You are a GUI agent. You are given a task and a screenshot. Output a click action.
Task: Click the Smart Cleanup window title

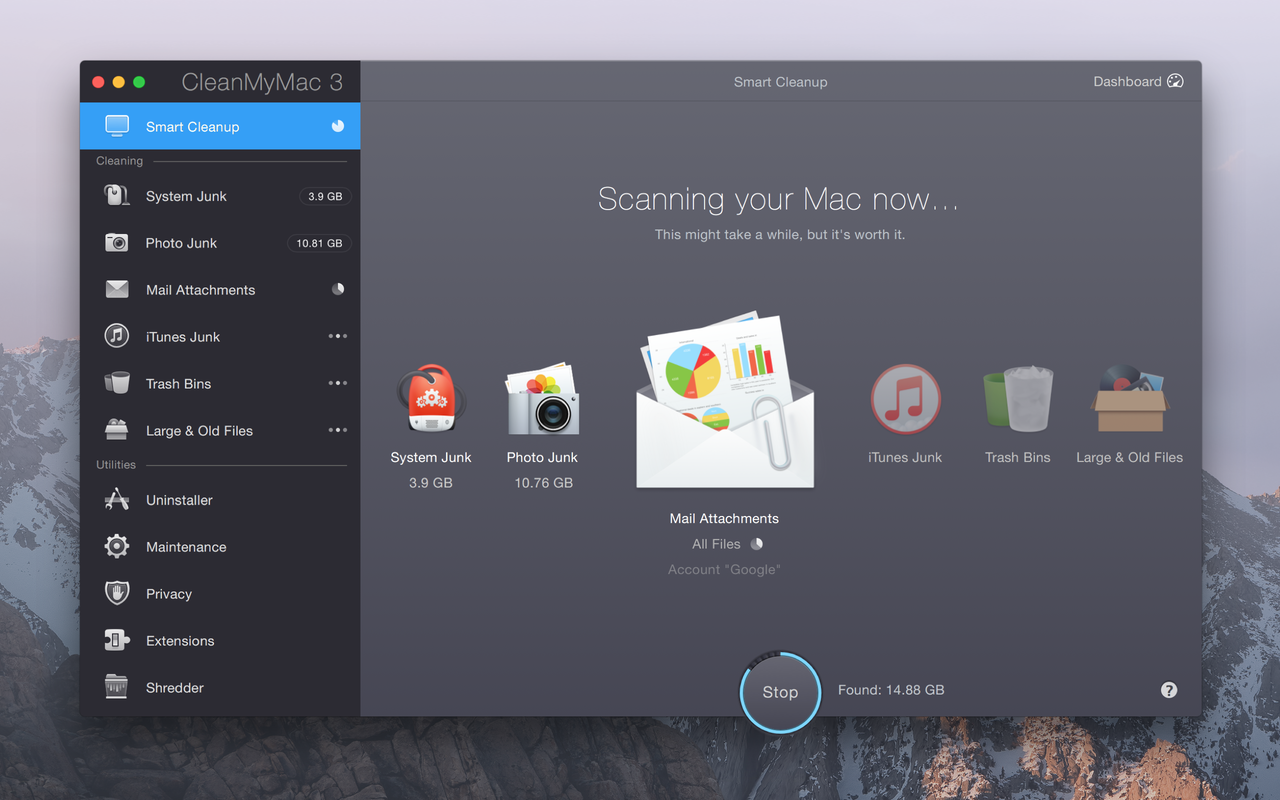[x=780, y=82]
